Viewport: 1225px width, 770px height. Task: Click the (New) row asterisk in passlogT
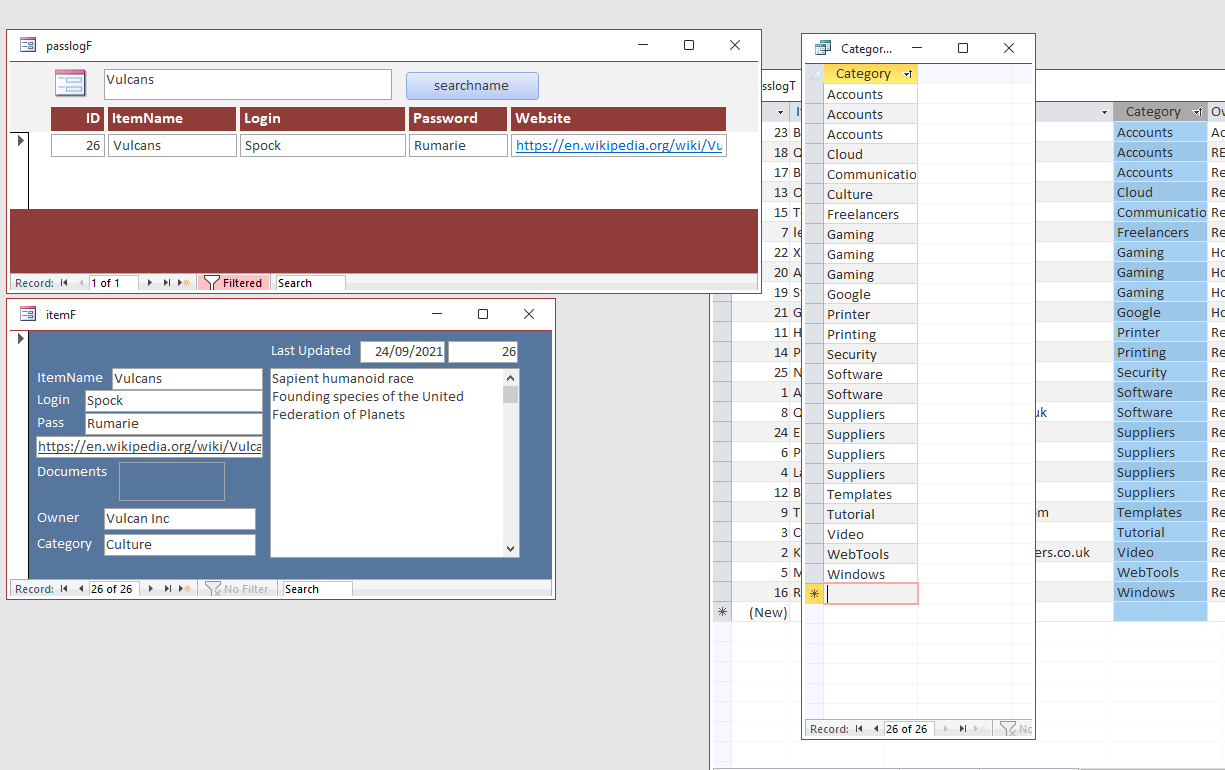point(722,612)
